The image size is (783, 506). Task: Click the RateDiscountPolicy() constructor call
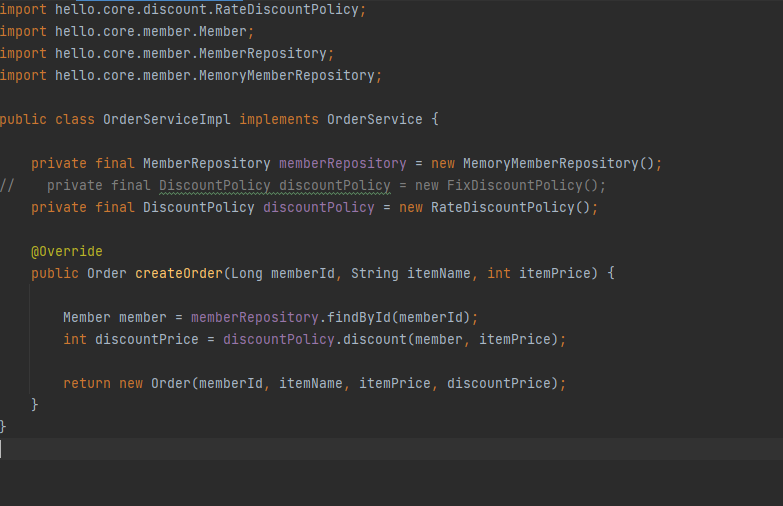click(x=510, y=207)
